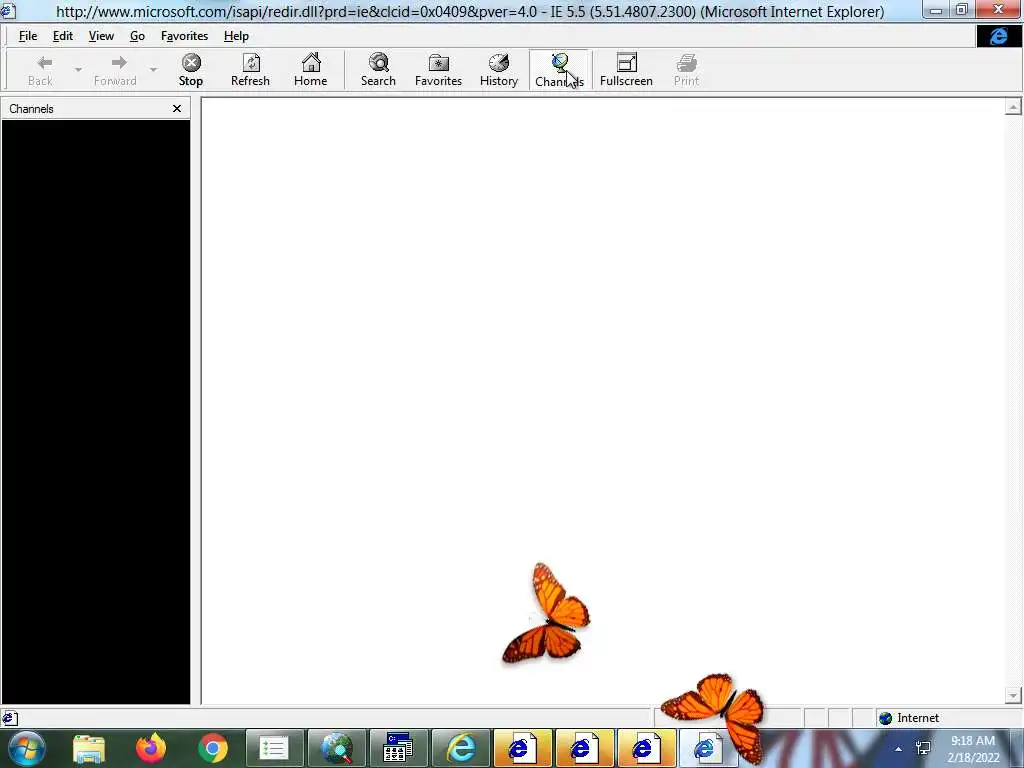The height and width of the screenshot is (768, 1024).
Task: Close the Channels side panel
Action: pyautogui.click(x=176, y=108)
